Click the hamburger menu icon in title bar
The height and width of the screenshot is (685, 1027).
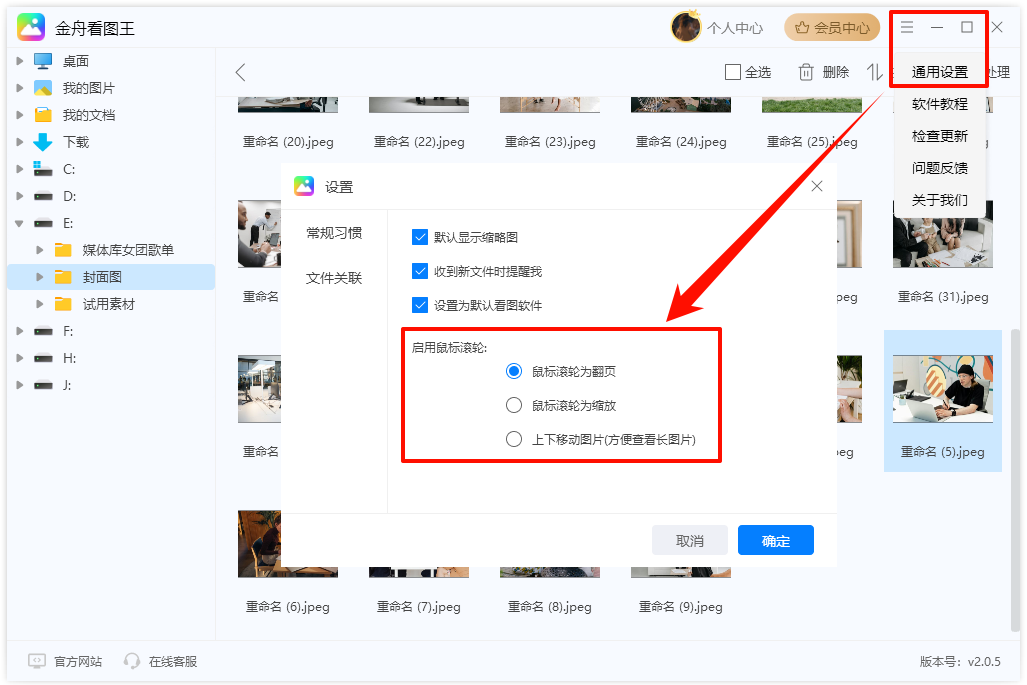coord(907,28)
